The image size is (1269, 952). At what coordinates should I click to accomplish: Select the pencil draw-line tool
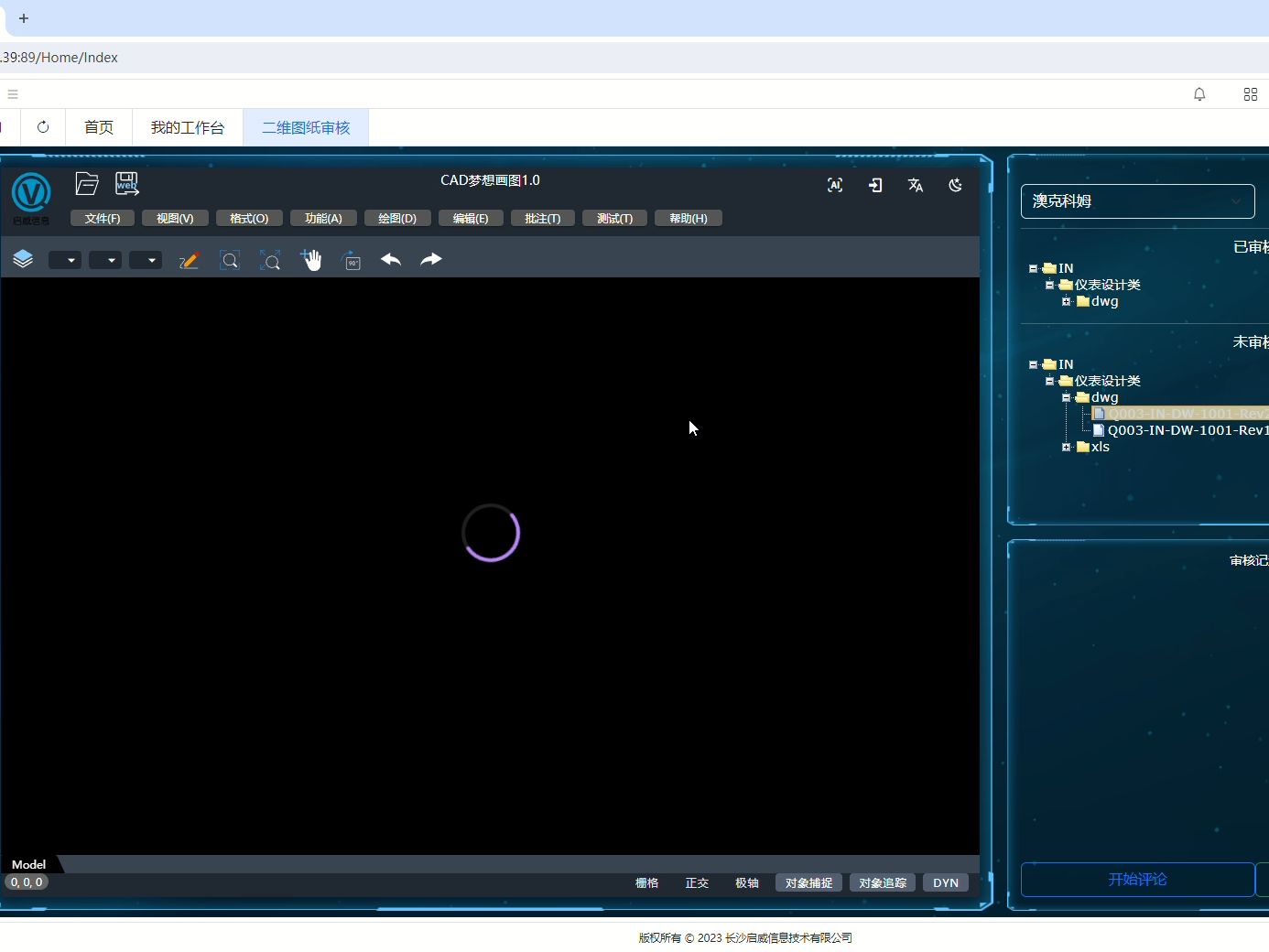(190, 260)
